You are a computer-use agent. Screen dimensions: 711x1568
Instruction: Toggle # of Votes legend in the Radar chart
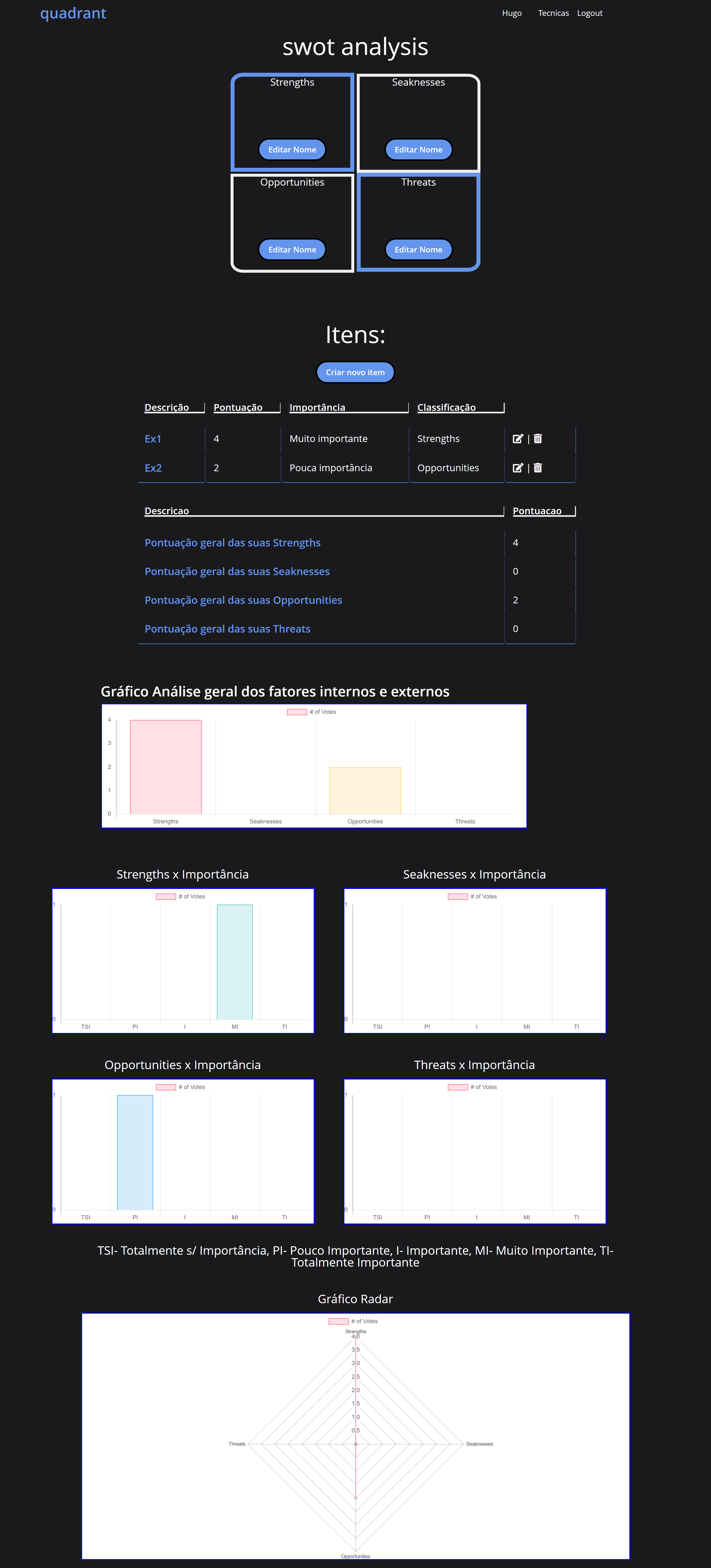[x=353, y=1322]
